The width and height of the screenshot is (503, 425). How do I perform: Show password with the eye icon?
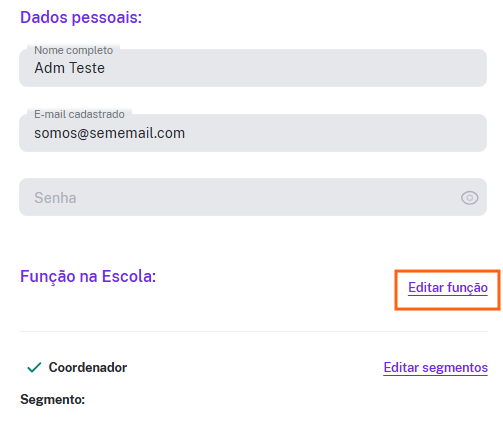pos(469,198)
